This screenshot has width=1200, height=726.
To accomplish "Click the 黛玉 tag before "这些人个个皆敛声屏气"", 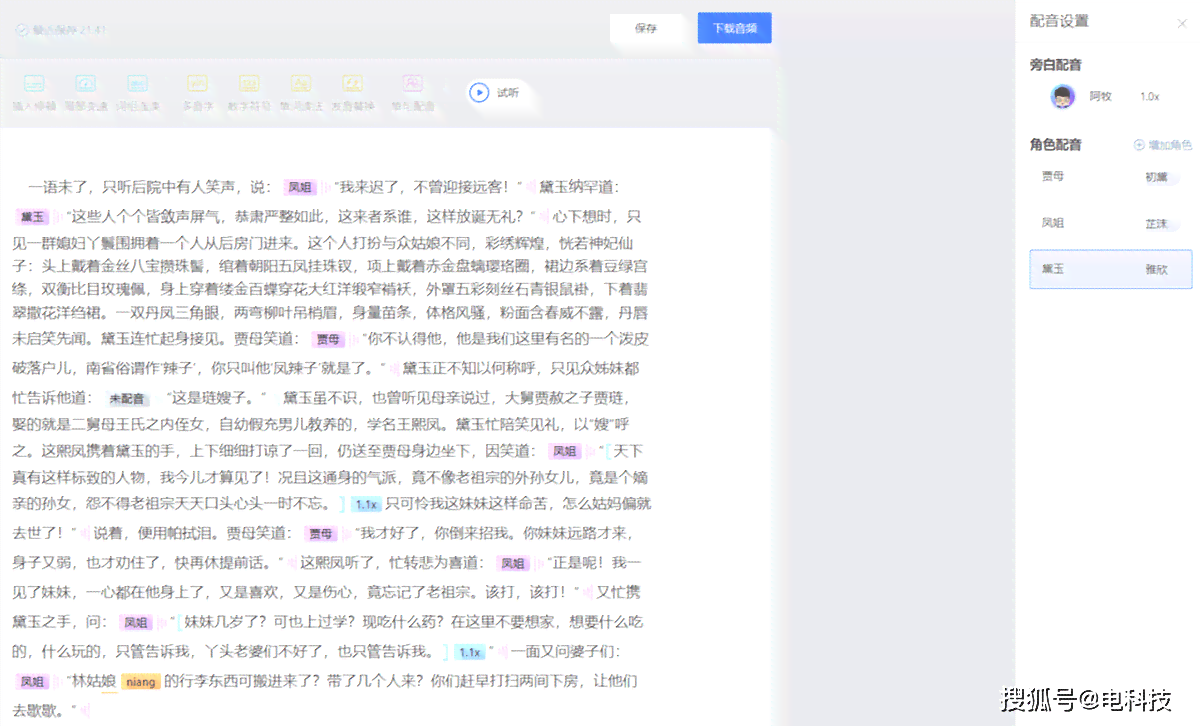I will [33, 216].
